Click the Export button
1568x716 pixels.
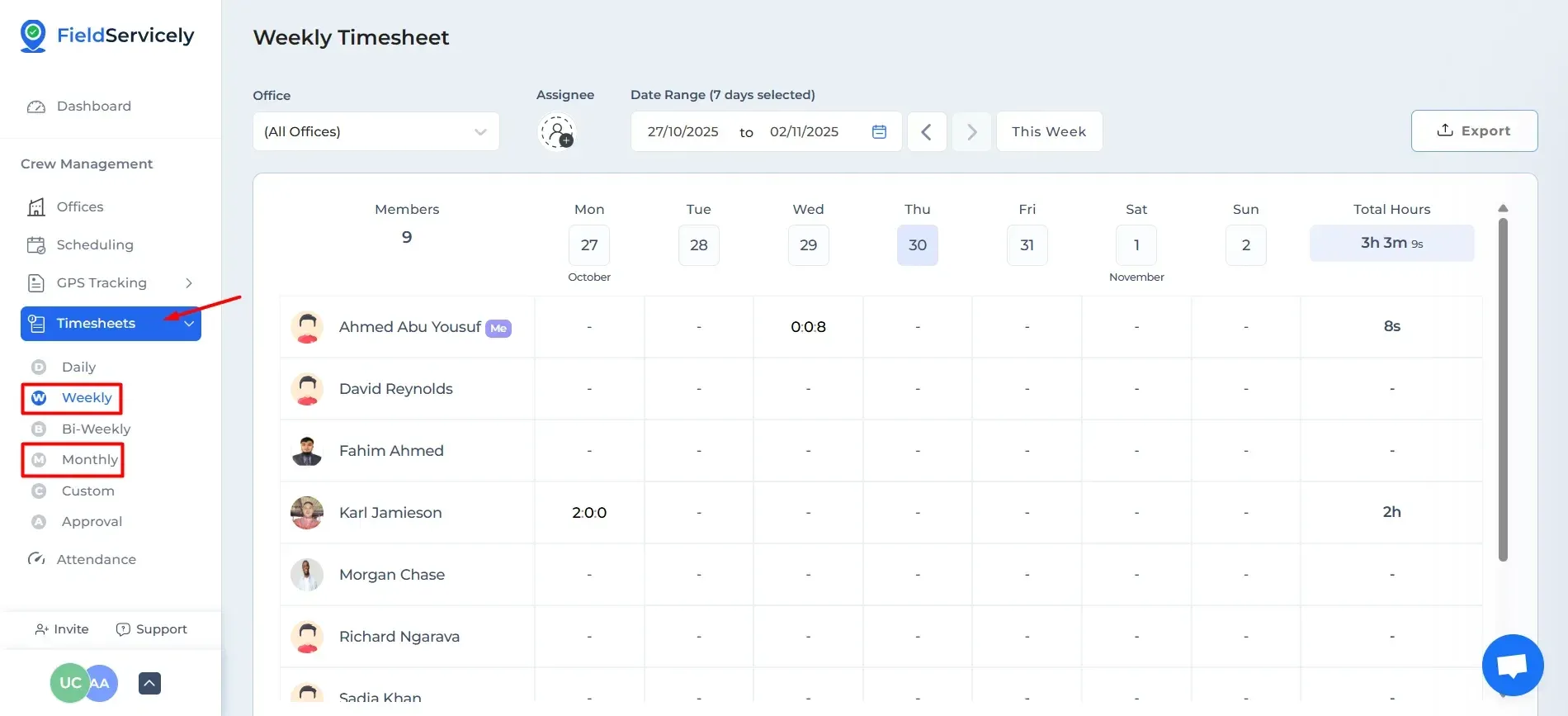point(1473,130)
